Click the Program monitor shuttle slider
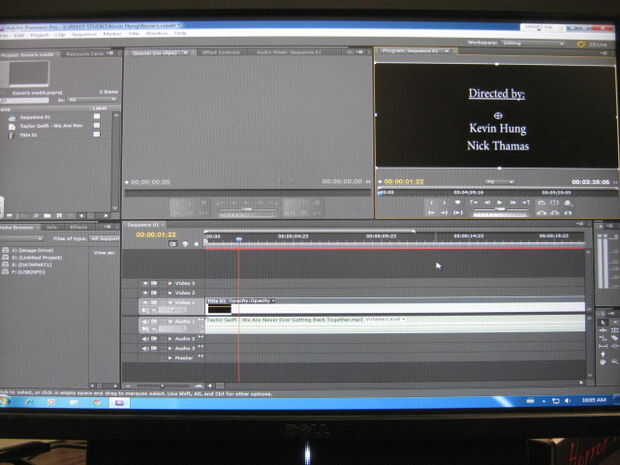This screenshot has width=620, height=465. pos(500,209)
